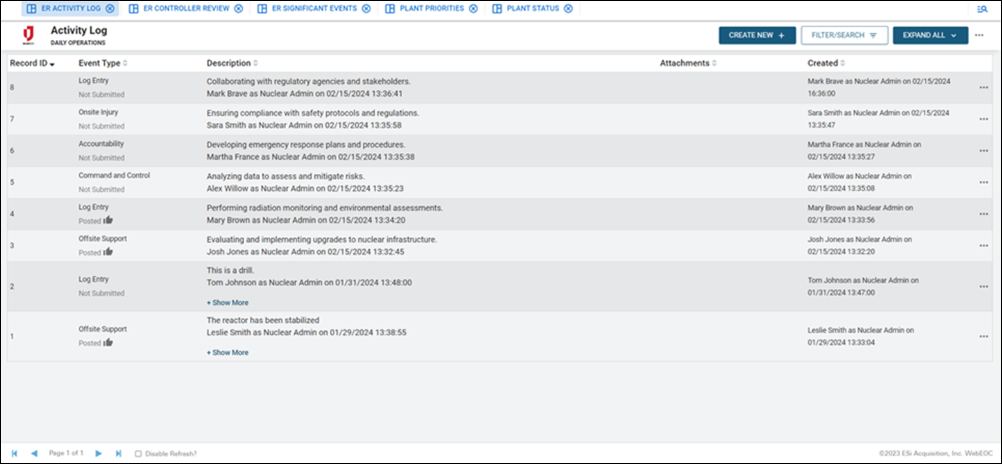Click the thumbs-up Posted icon on record 3
The image size is (1002, 464).
tap(108, 252)
